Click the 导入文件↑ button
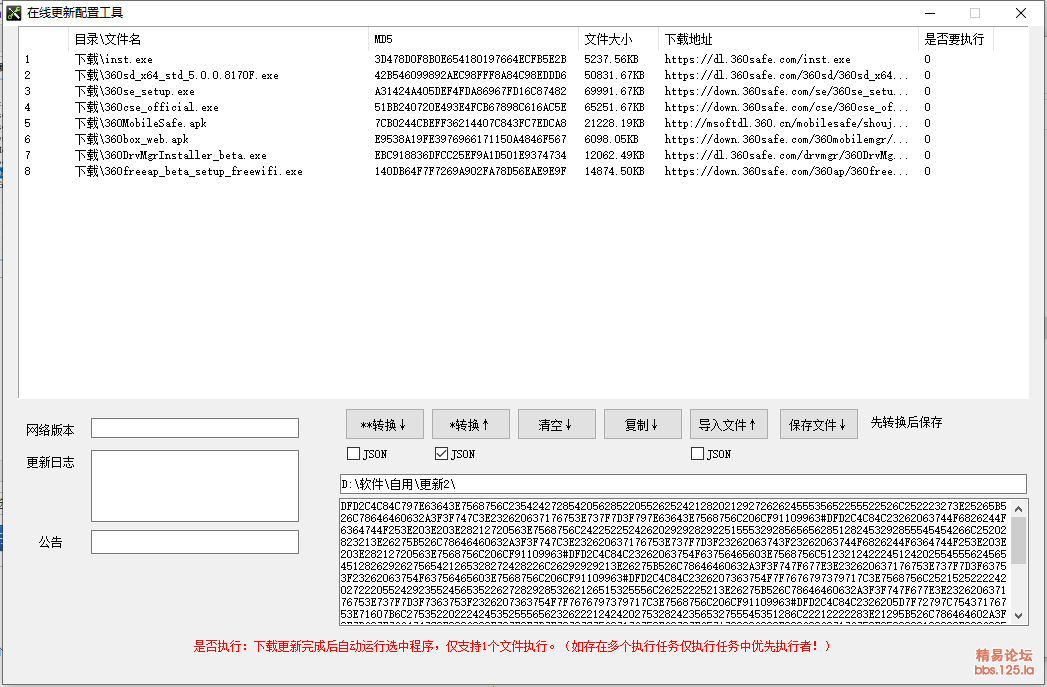Screen dimensions: 1047x687 pos(728,425)
